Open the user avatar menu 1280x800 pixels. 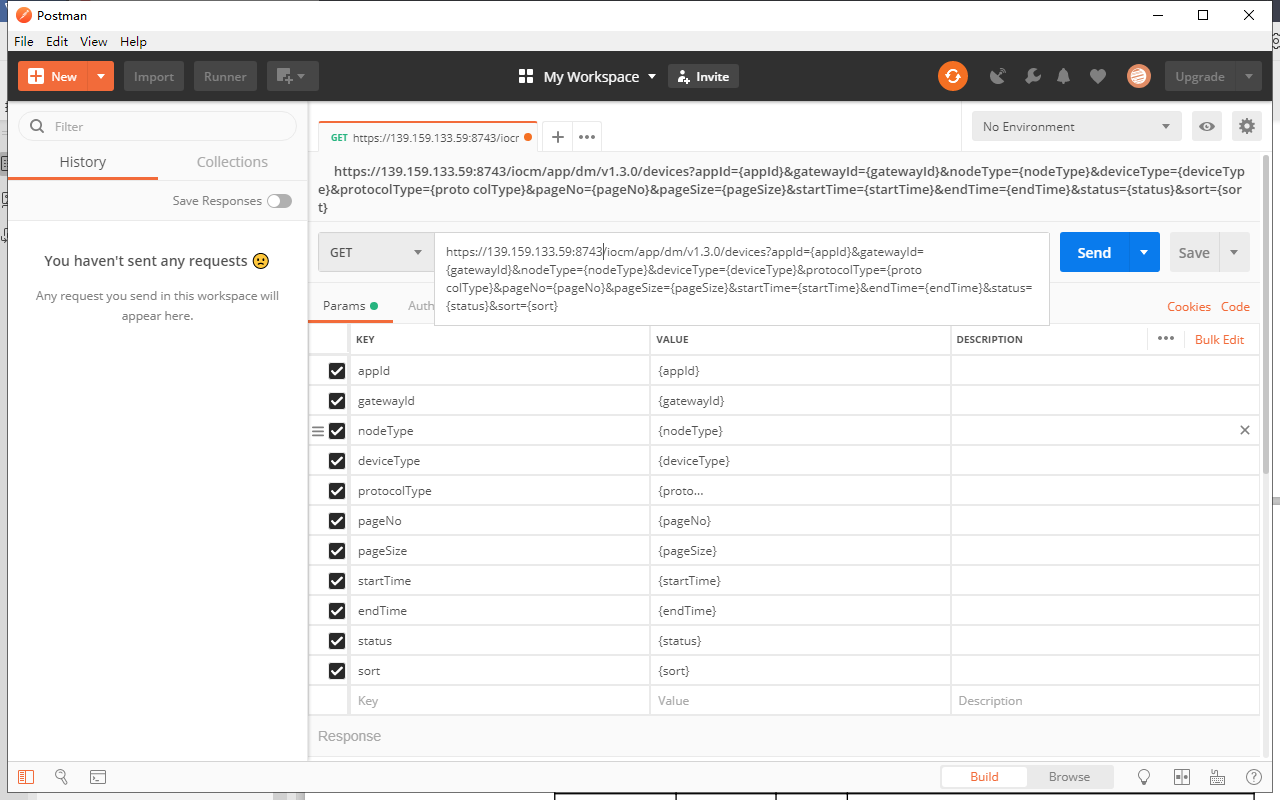tap(1138, 76)
